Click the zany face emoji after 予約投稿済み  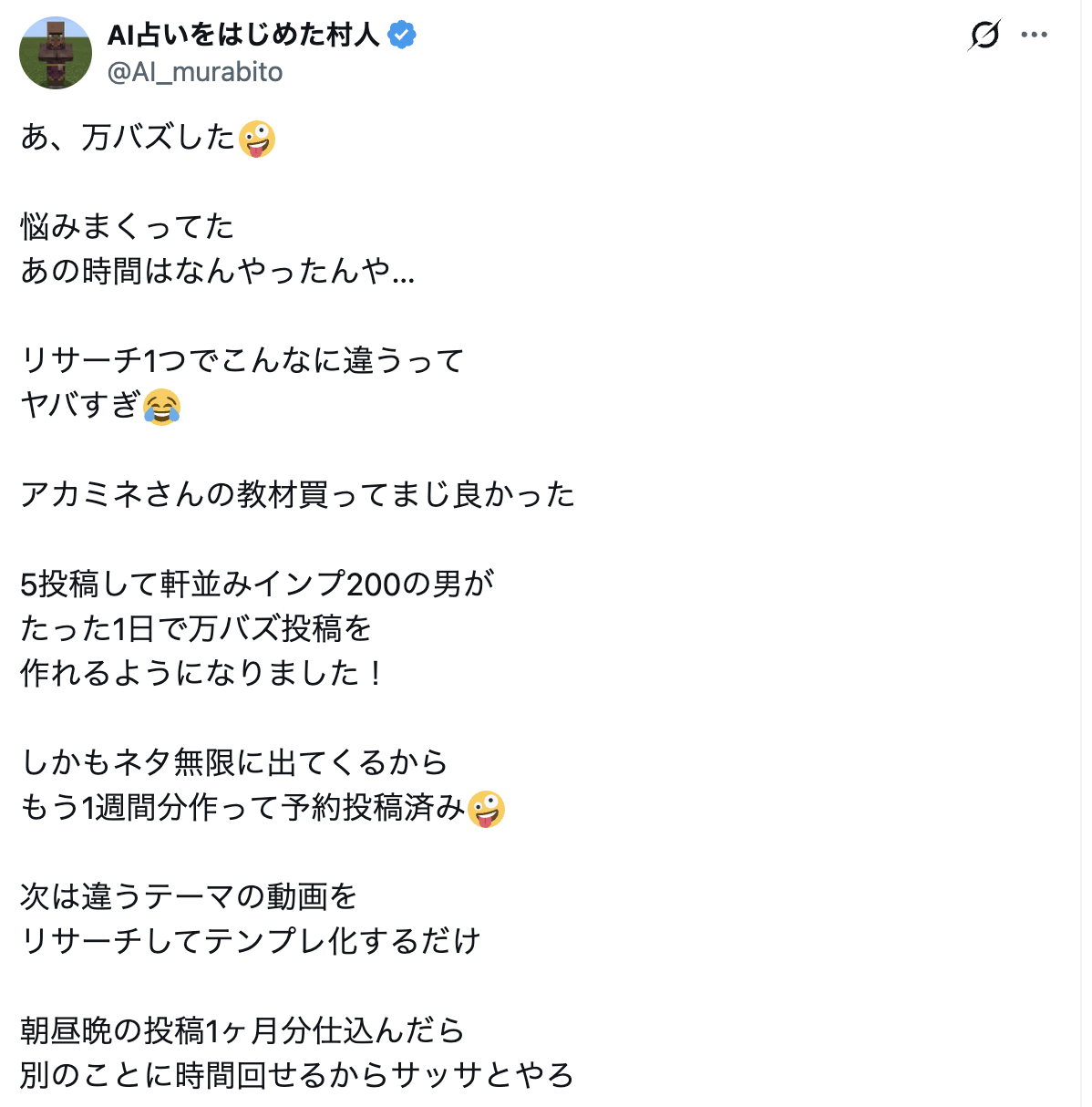(x=486, y=809)
